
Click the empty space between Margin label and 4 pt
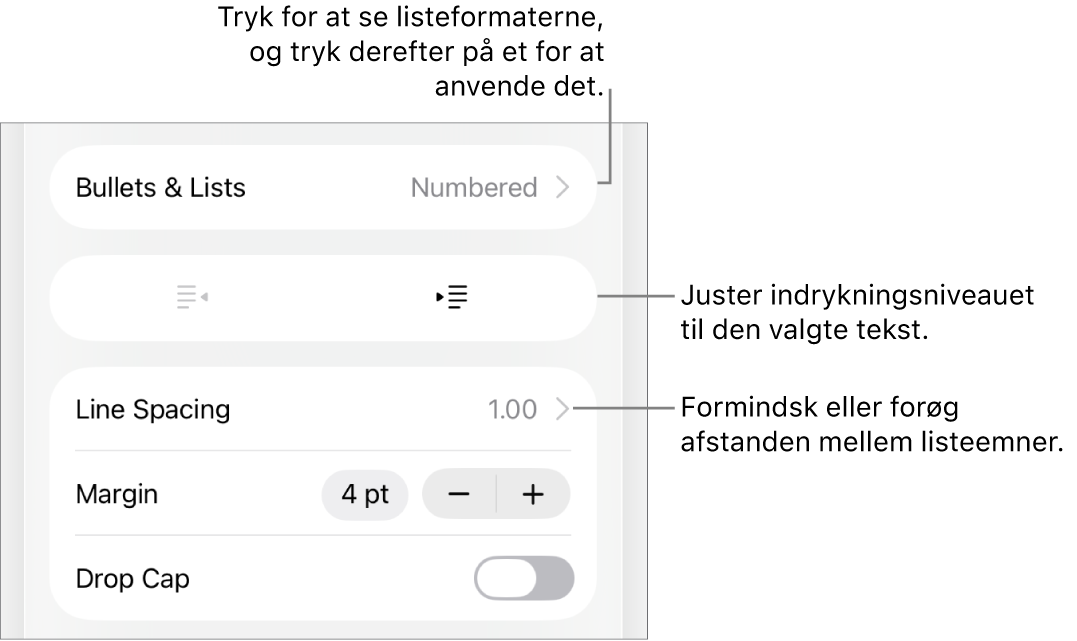point(240,494)
